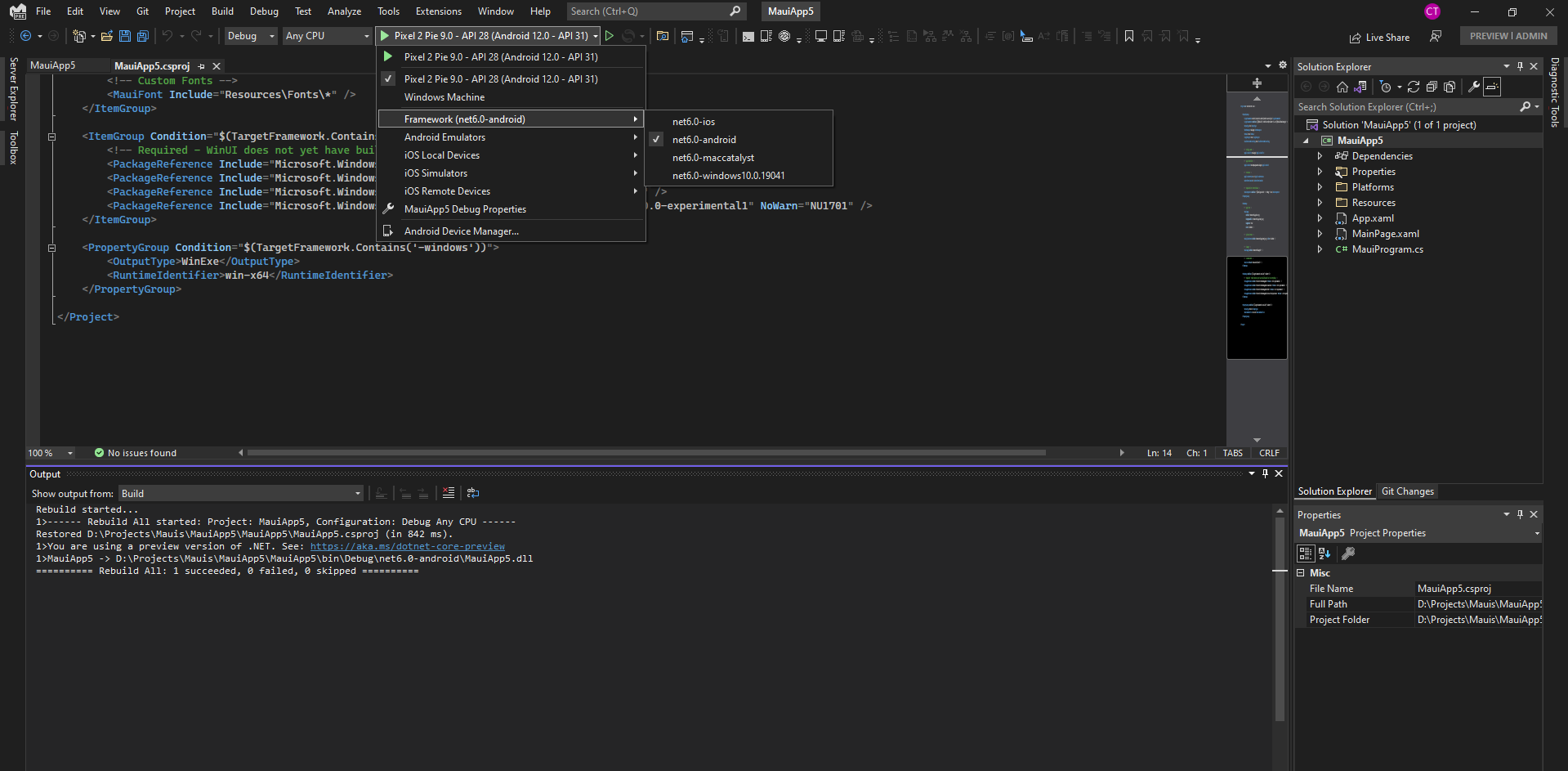Collapse the WinUI ItemGroup code block
The image size is (1568, 771).
point(51,137)
